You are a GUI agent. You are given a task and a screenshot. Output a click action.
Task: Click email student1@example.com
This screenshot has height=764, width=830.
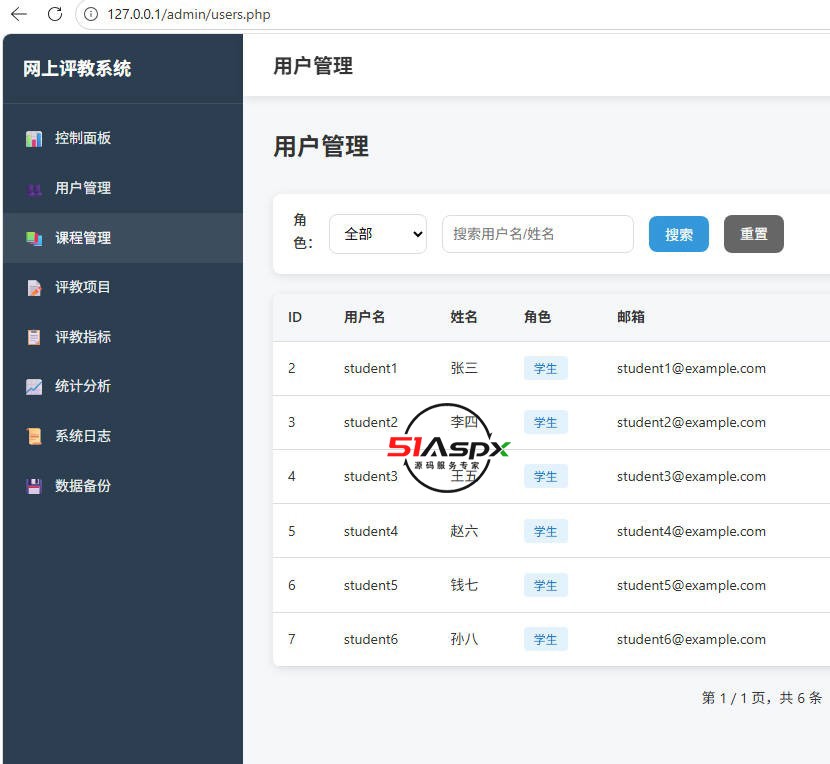(691, 368)
